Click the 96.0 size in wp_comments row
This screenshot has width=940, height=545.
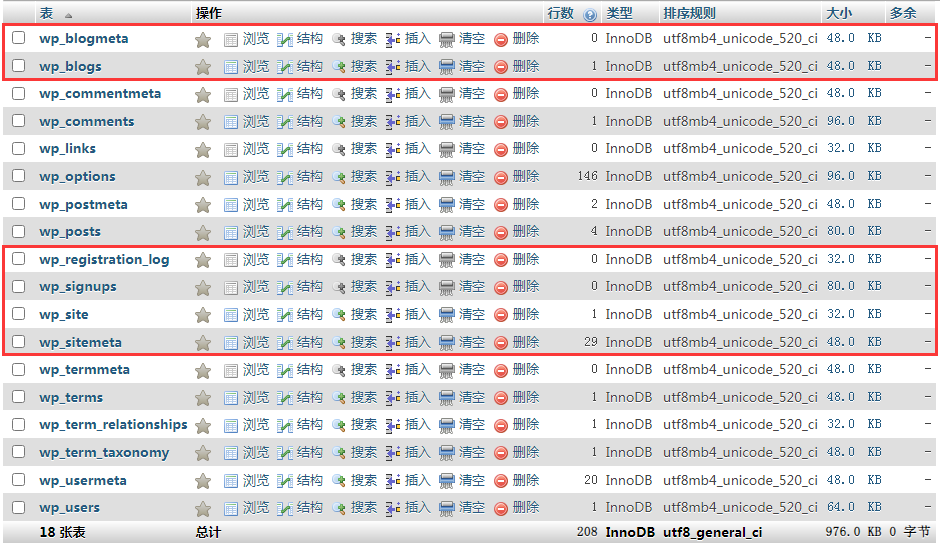pyautogui.click(x=841, y=121)
